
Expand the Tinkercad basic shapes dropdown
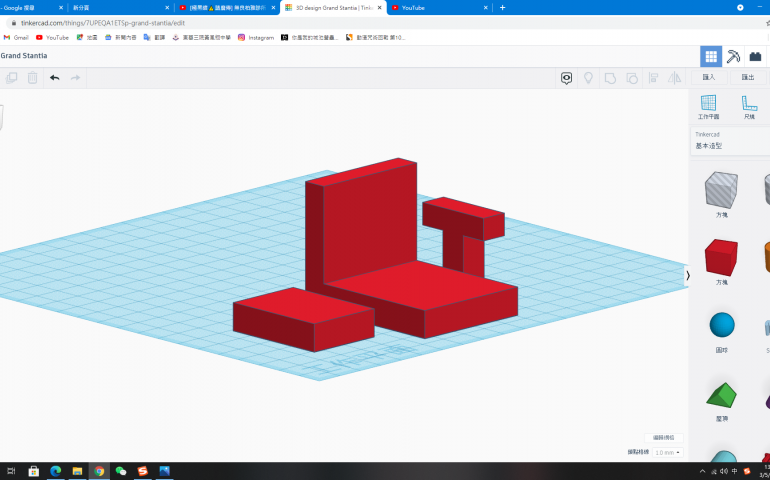click(x=730, y=141)
